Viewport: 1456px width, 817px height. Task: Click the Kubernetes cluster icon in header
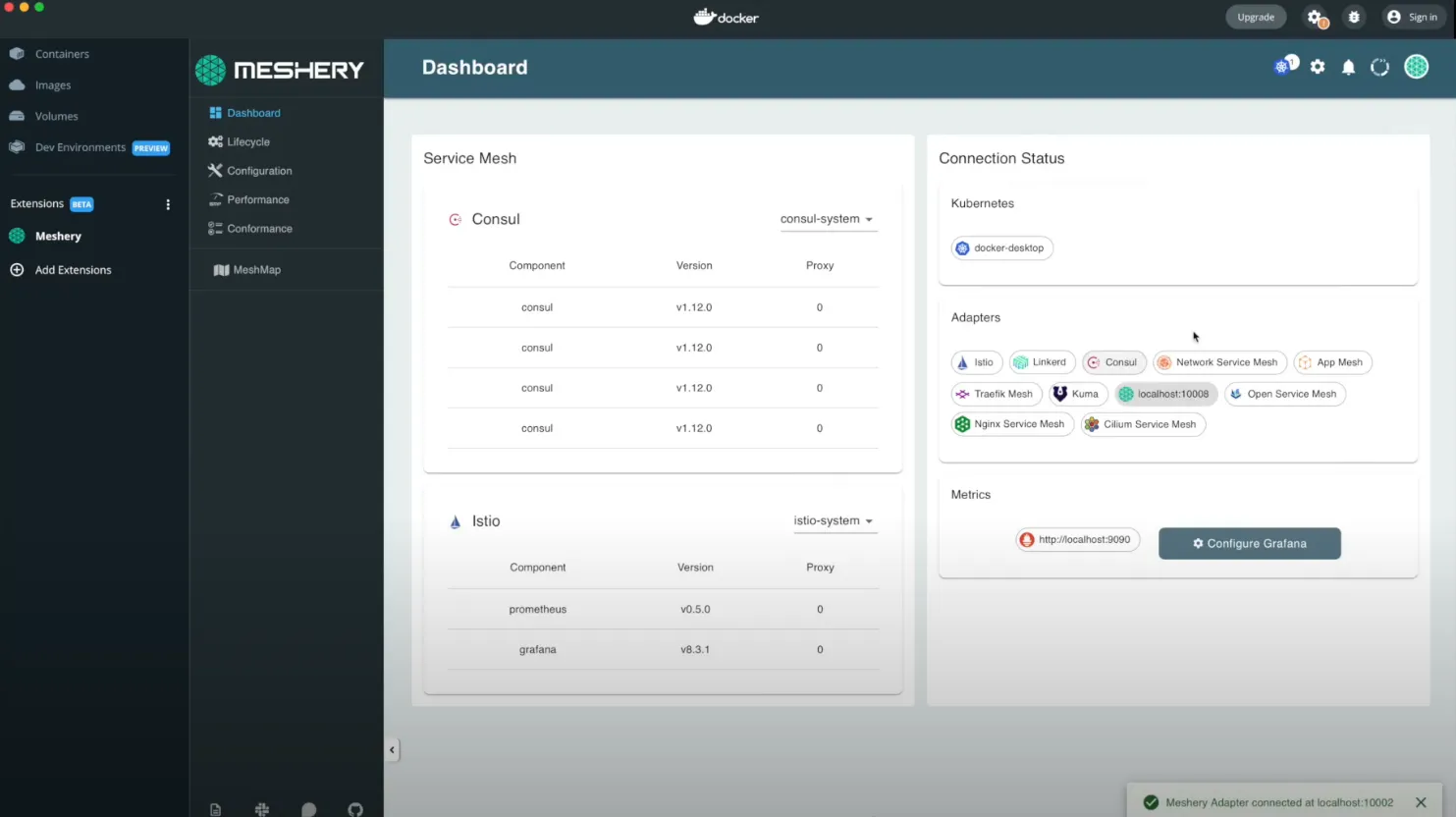(1283, 65)
